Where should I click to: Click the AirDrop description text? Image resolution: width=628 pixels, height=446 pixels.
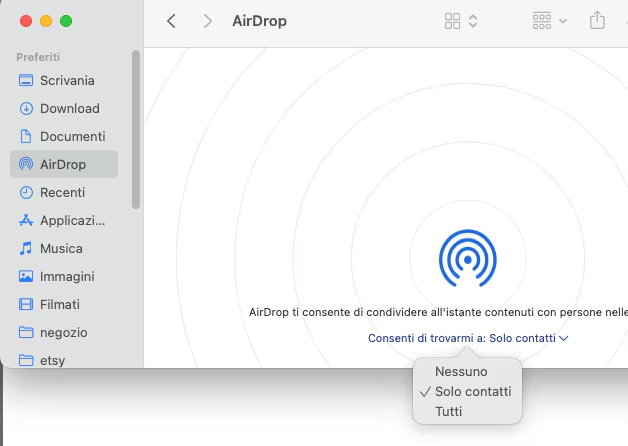(438, 312)
